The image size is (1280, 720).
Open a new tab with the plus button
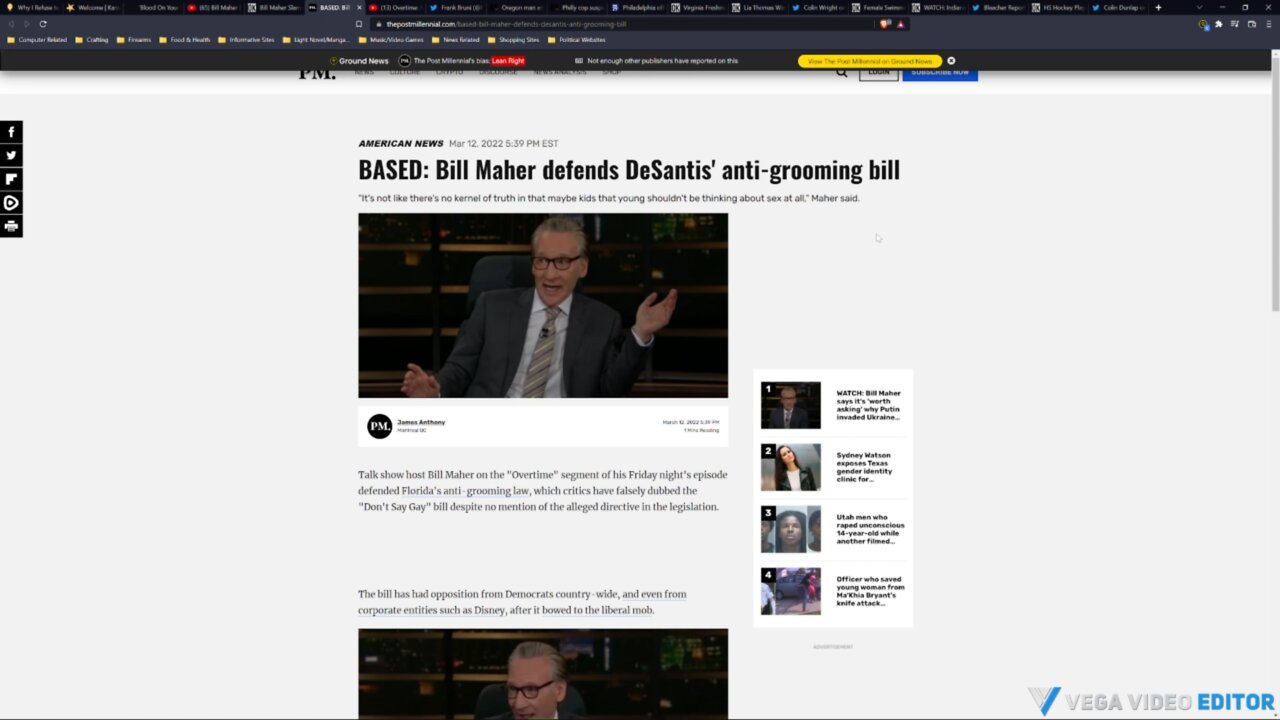pyautogui.click(x=1158, y=7)
